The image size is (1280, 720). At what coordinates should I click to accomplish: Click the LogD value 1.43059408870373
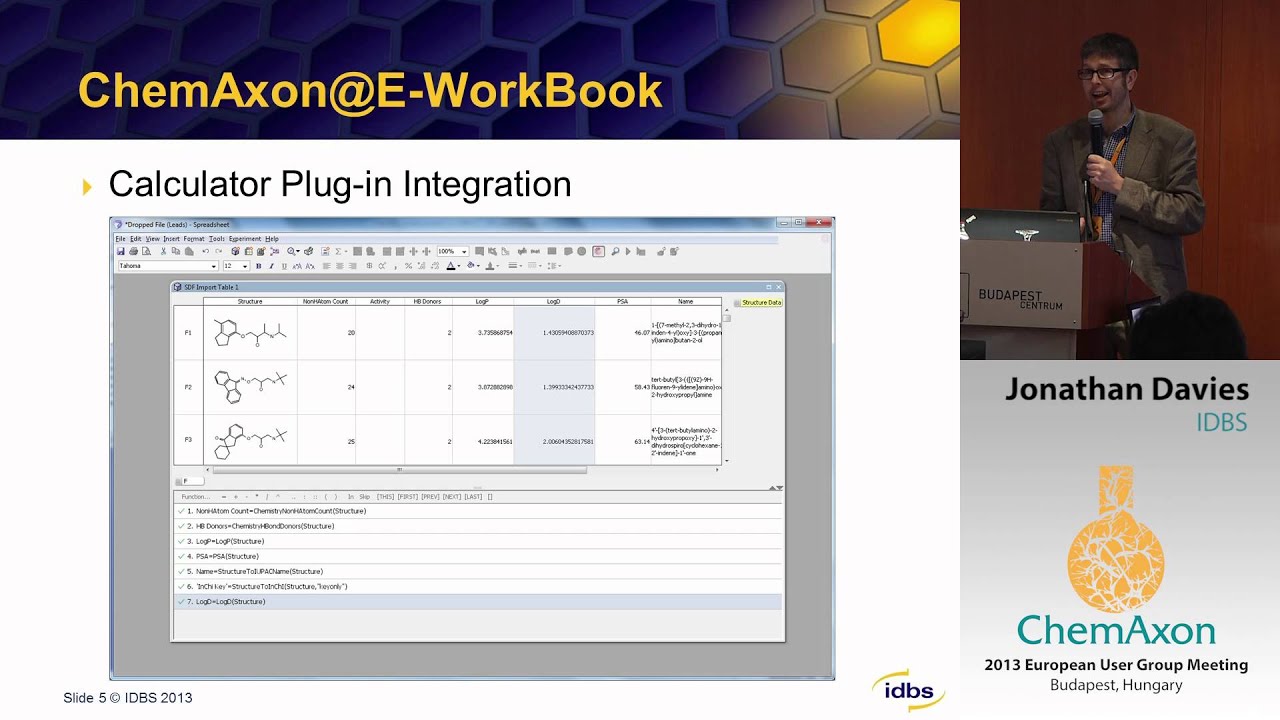pos(567,332)
